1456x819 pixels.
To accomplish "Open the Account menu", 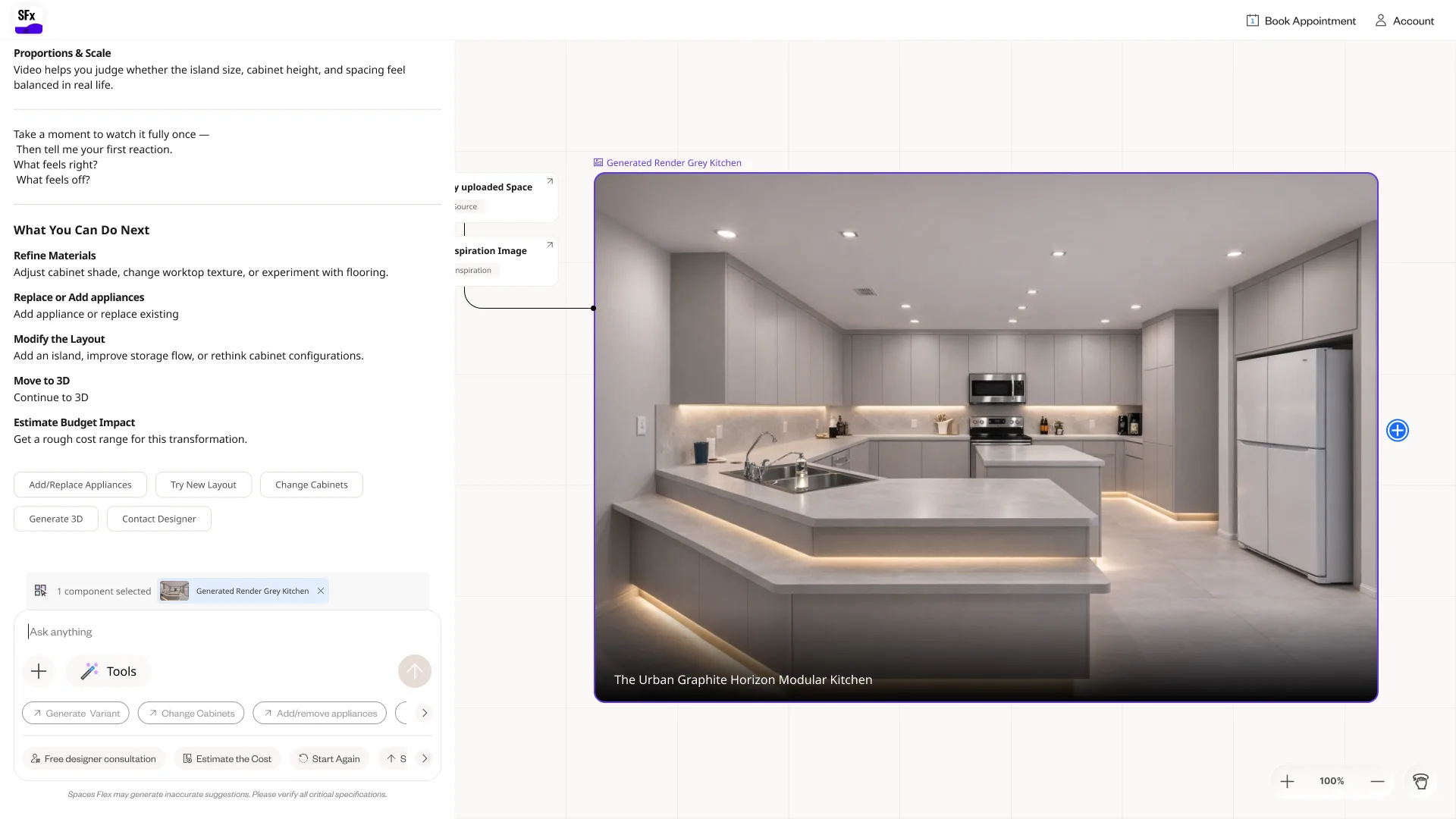I will coord(1404,20).
